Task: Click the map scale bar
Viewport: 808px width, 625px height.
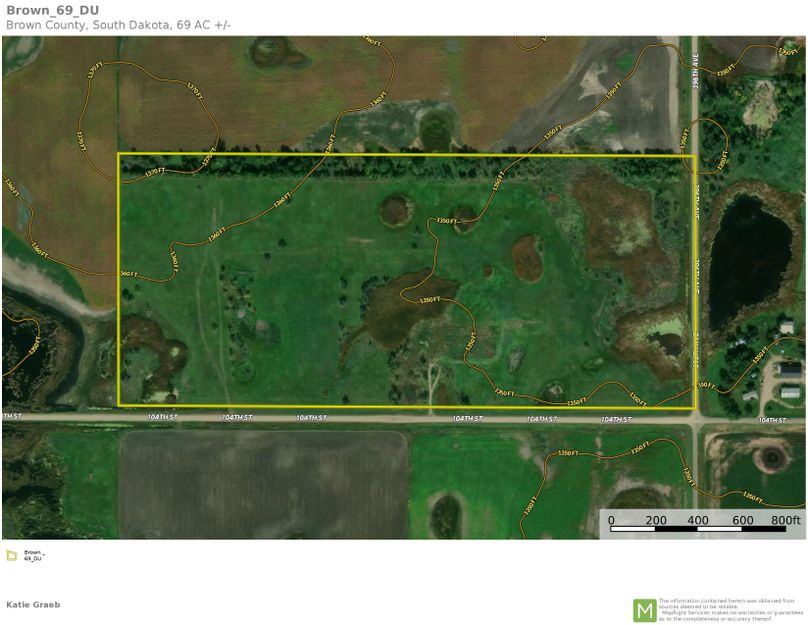Action: [x=699, y=528]
